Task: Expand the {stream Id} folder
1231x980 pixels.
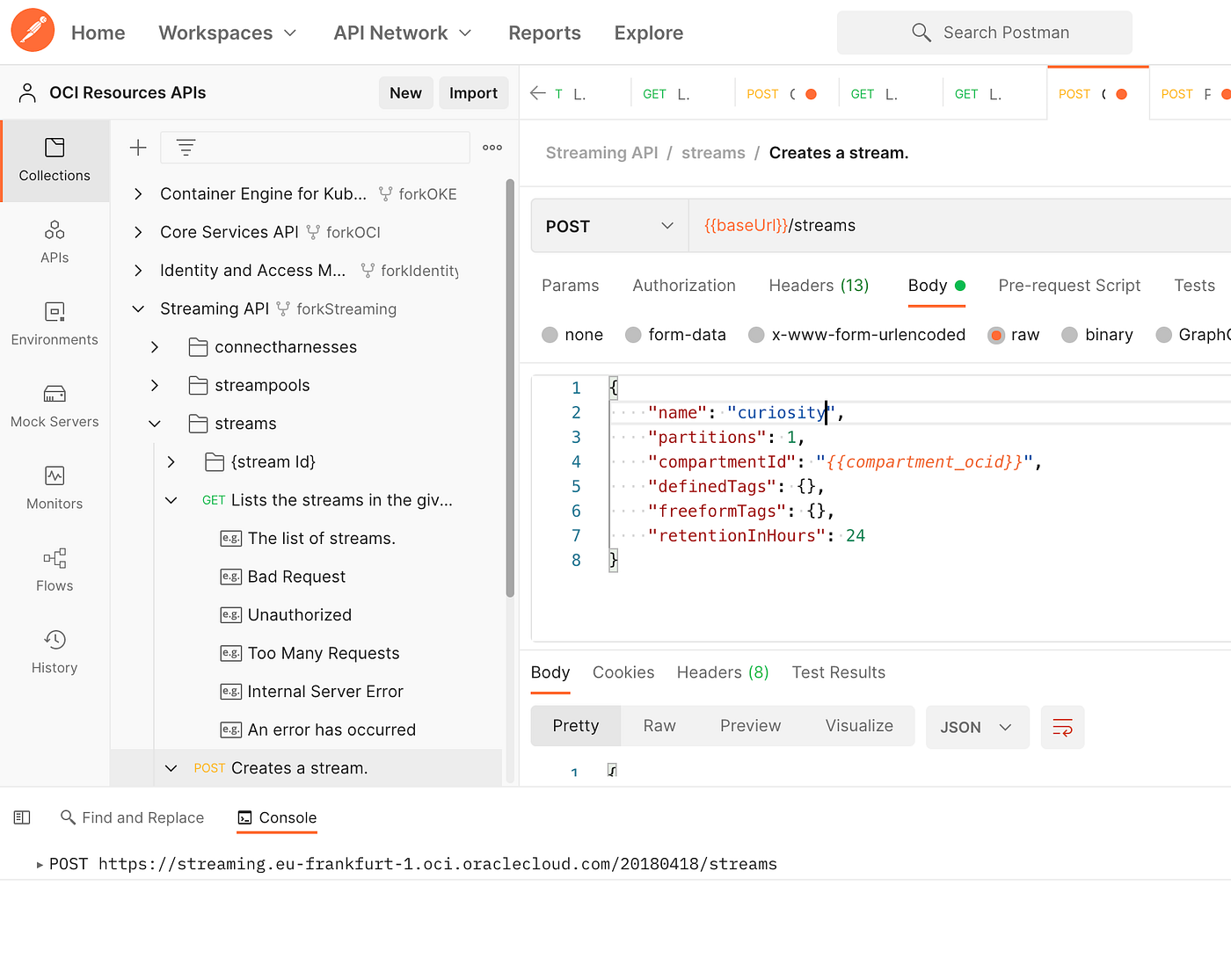Action: [171, 461]
